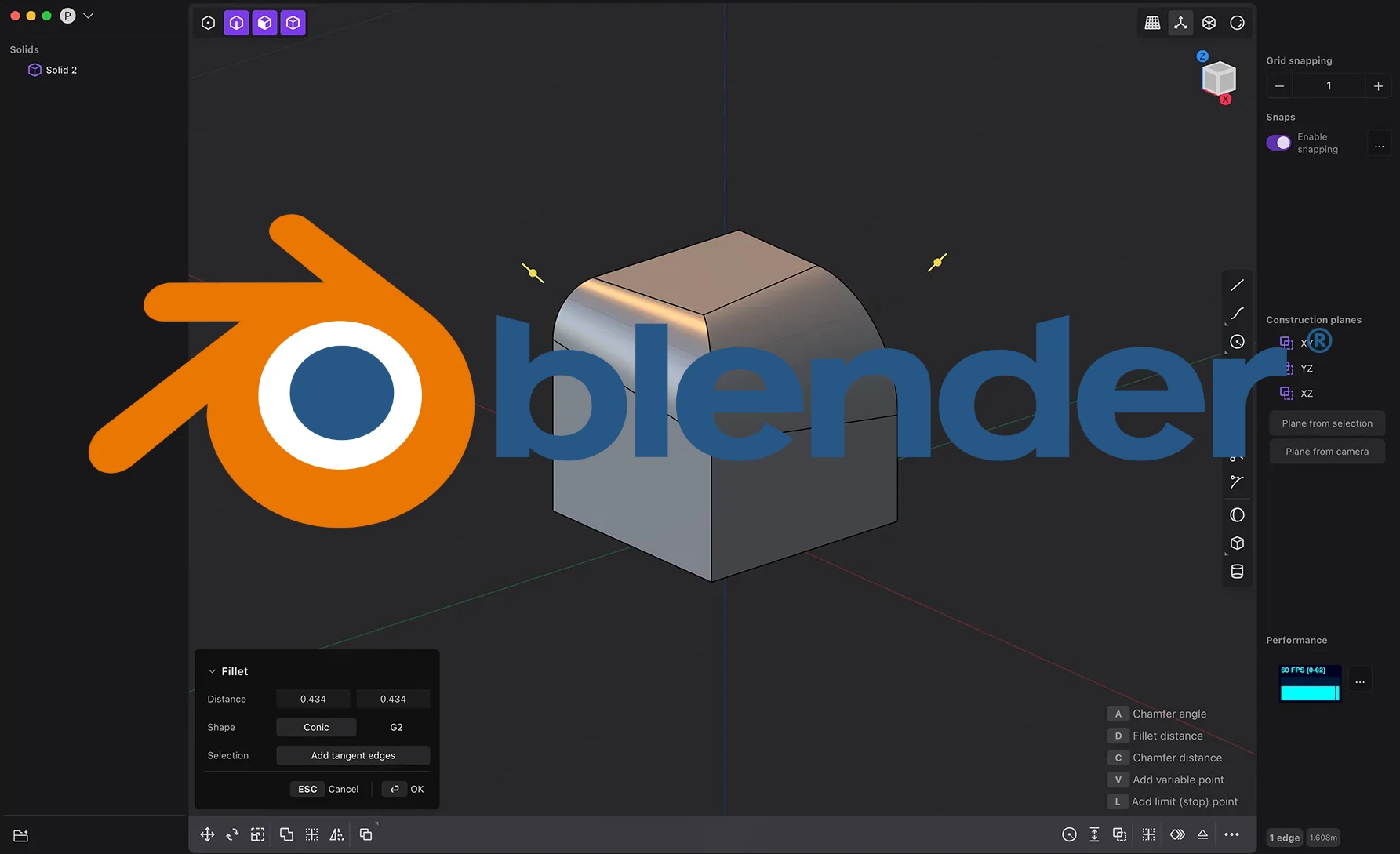1400x854 pixels.
Task: Switch to wireframe x-ray view icon
Action: click(x=1209, y=23)
